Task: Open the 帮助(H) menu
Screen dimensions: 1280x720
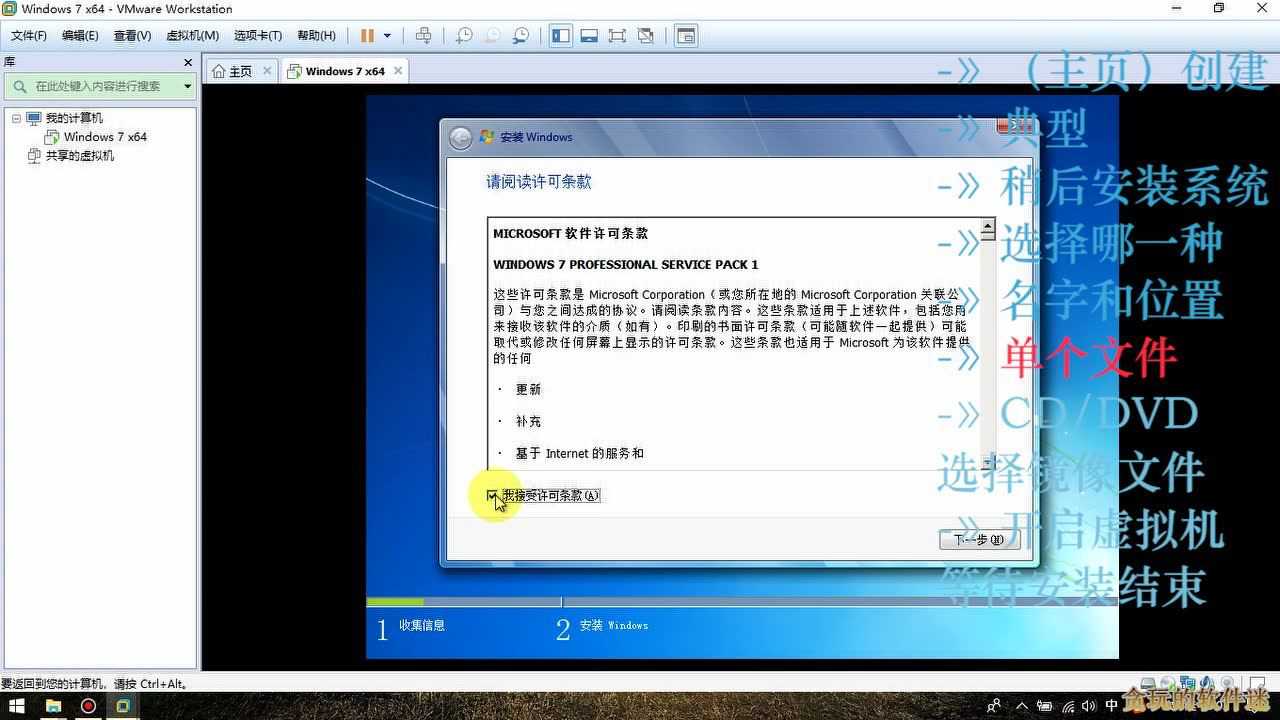Action: pyautogui.click(x=316, y=36)
